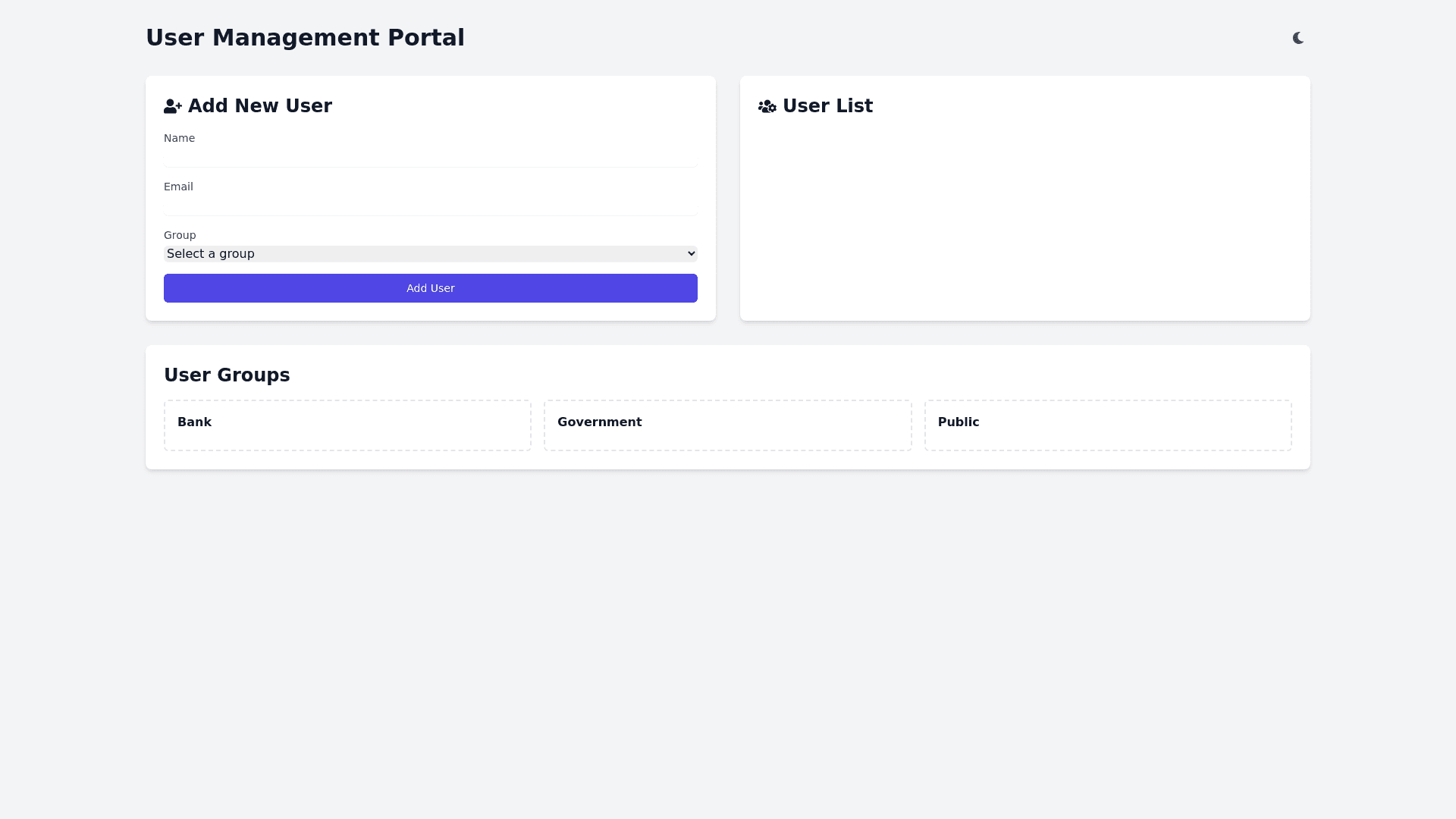Click the chevron arrow on the group select
Image resolution: width=1456 pixels, height=819 pixels.
pos(691,254)
